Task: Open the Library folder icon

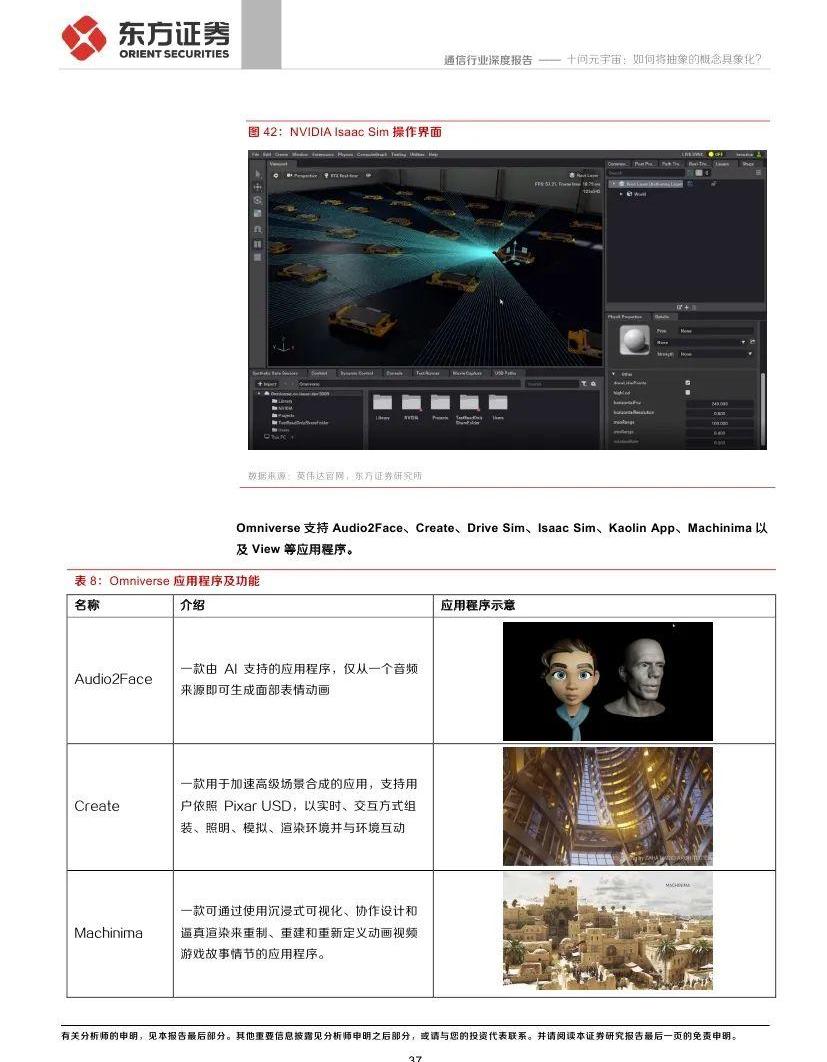Action: pyautogui.click(x=382, y=402)
